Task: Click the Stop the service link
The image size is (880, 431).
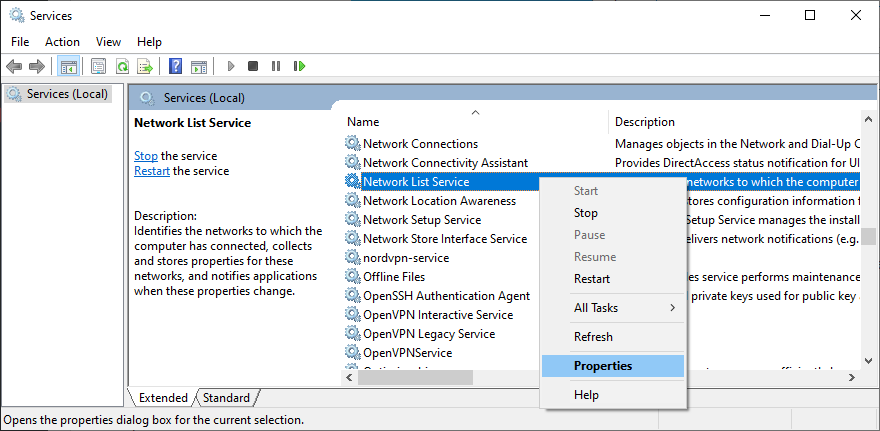Action: pos(146,156)
